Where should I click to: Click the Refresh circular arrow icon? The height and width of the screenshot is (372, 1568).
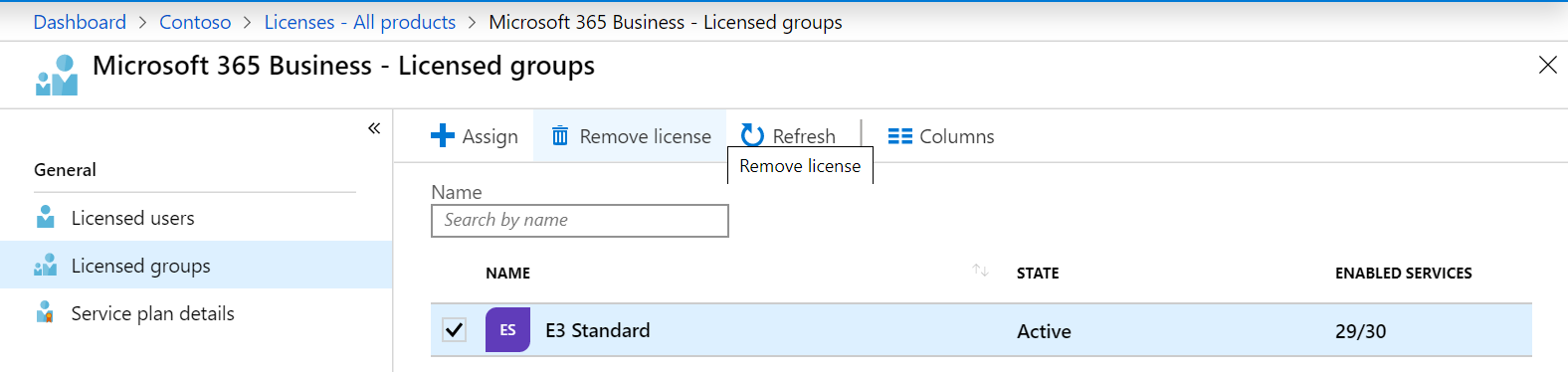point(752,135)
